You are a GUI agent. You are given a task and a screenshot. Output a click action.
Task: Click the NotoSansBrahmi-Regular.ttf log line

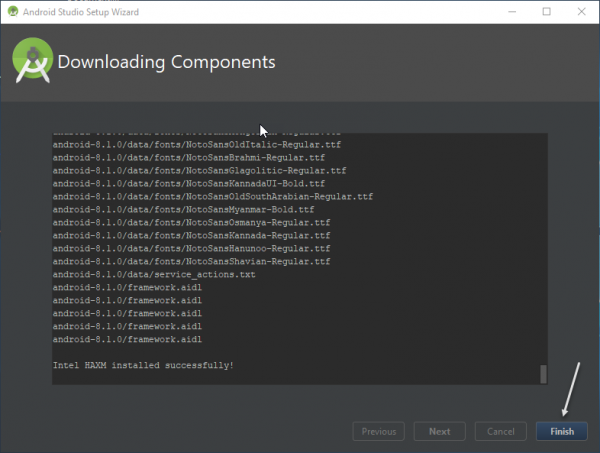(x=189, y=158)
